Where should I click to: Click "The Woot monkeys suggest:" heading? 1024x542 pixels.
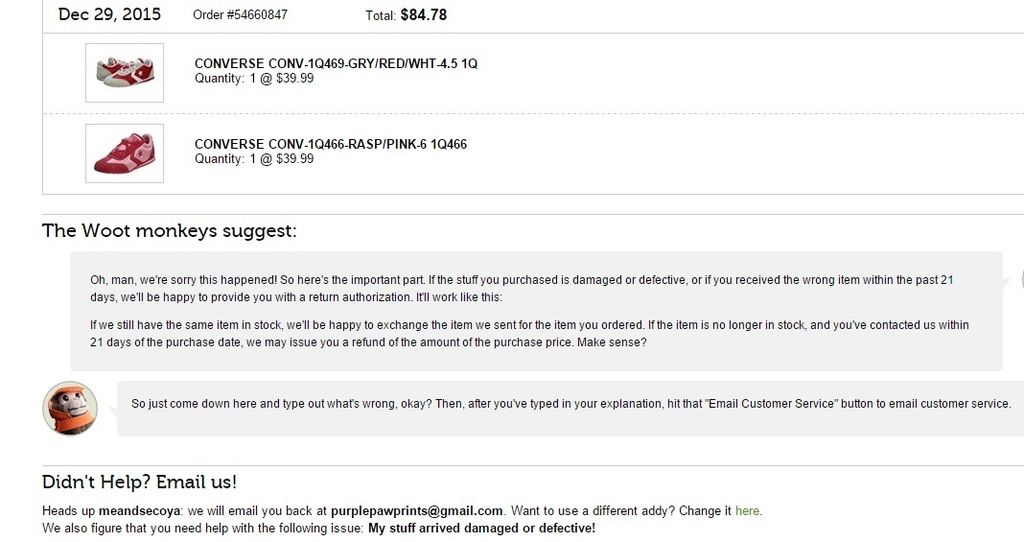169,231
